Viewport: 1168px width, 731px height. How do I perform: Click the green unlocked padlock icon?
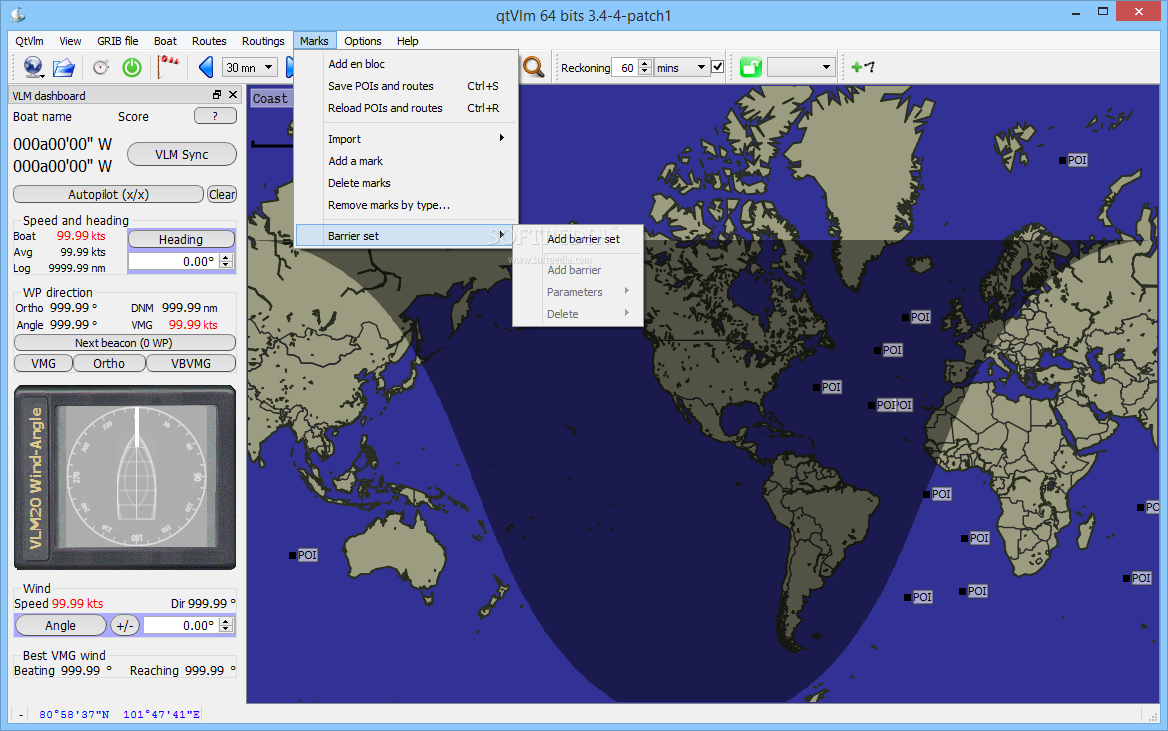click(x=751, y=67)
